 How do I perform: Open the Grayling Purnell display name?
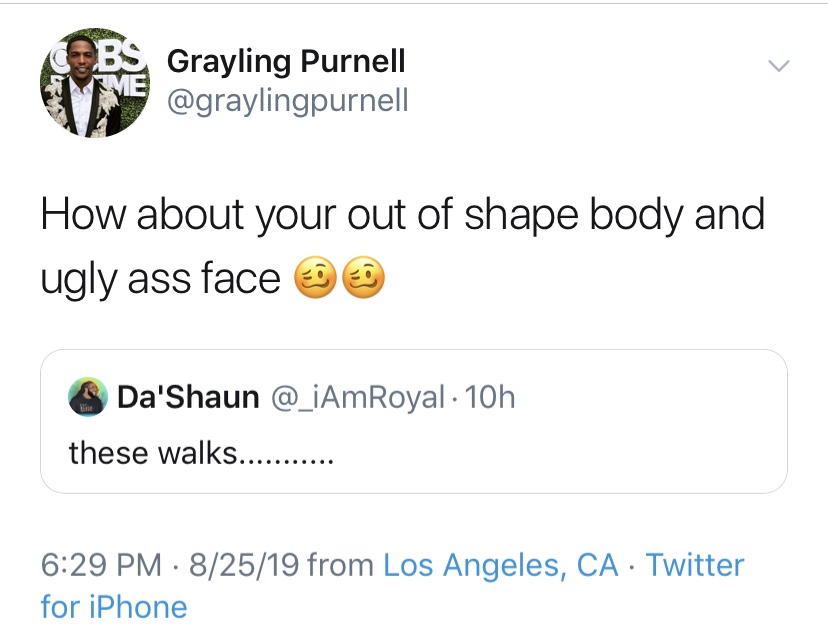286,62
